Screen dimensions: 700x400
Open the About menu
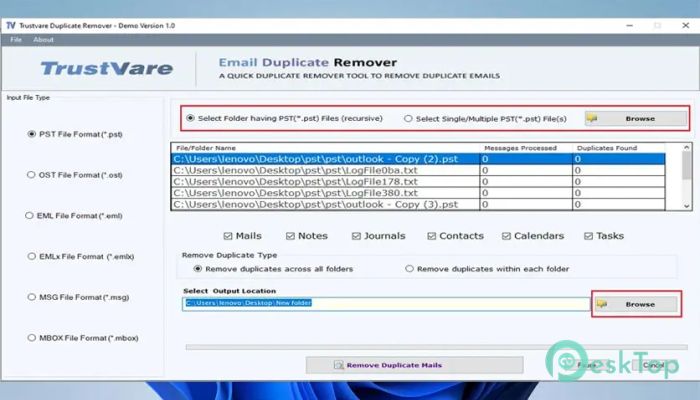[x=43, y=40]
